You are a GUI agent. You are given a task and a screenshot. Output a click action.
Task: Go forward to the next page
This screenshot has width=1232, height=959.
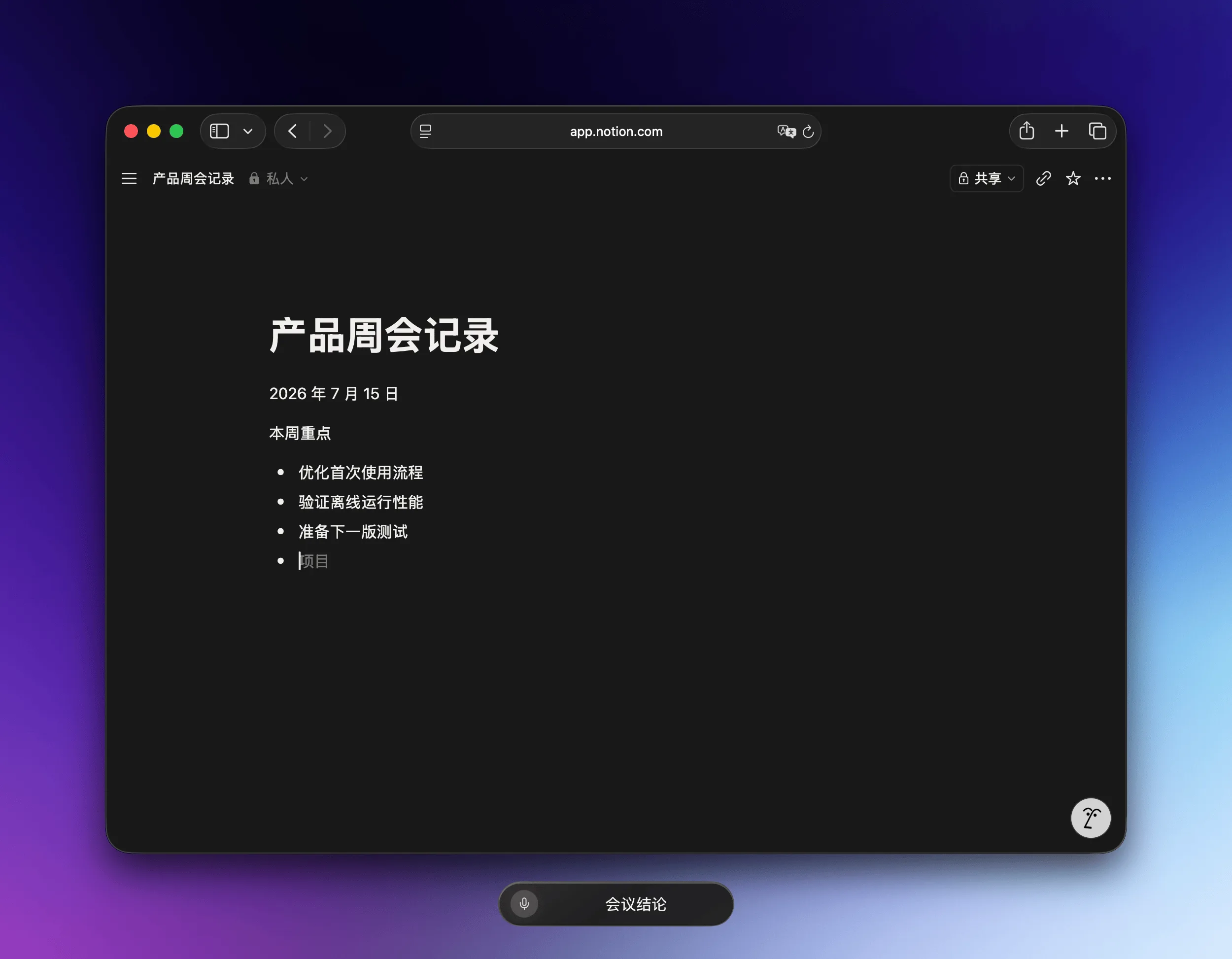327,132
